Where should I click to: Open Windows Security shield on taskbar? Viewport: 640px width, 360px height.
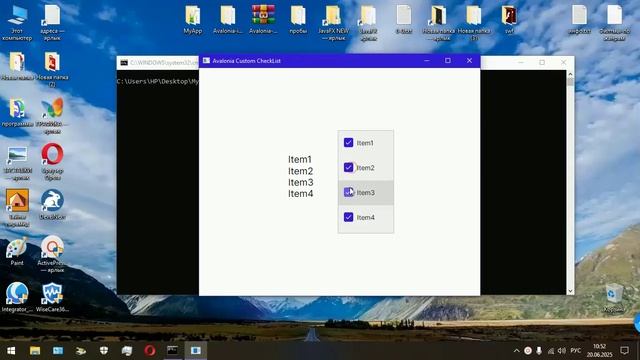coord(104,351)
